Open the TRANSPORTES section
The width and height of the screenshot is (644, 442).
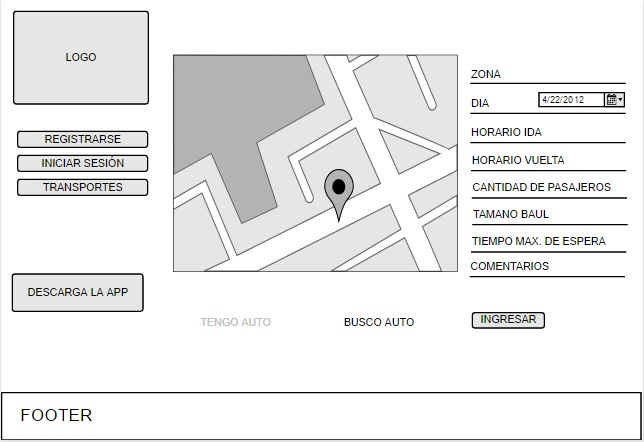click(x=83, y=187)
